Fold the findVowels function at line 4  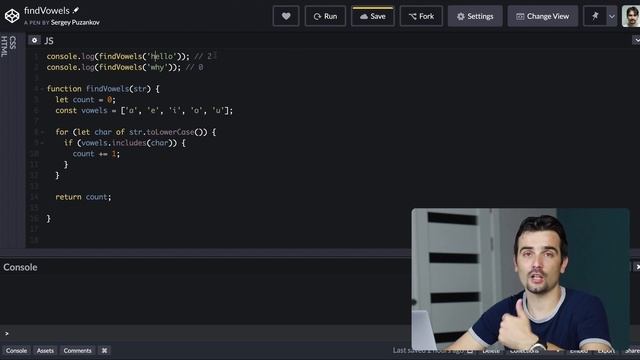[x=42, y=89]
